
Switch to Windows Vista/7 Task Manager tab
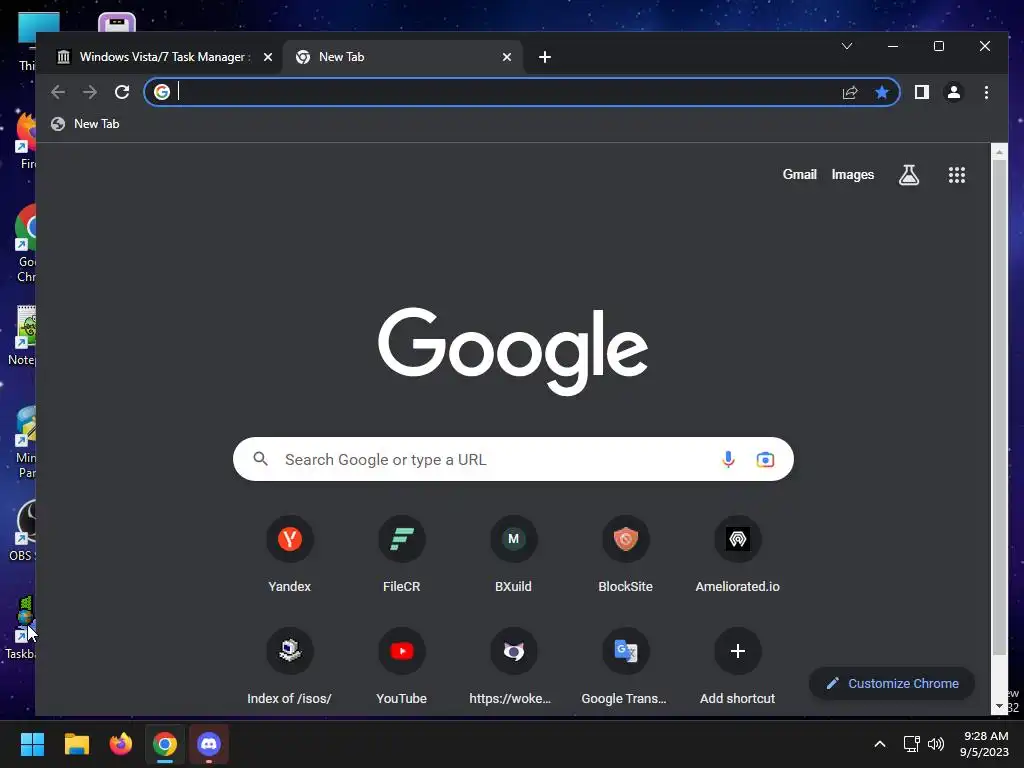click(153, 57)
